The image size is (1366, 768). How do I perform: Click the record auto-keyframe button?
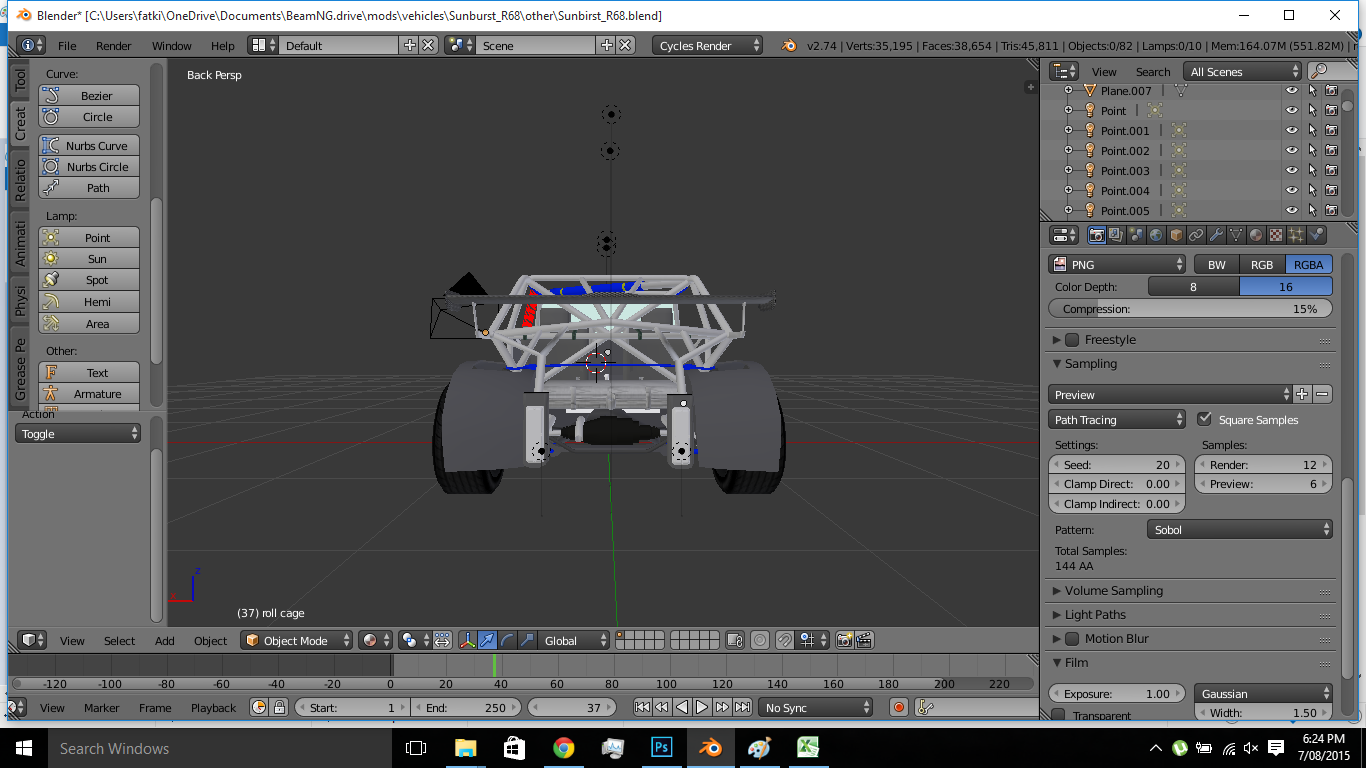click(898, 708)
